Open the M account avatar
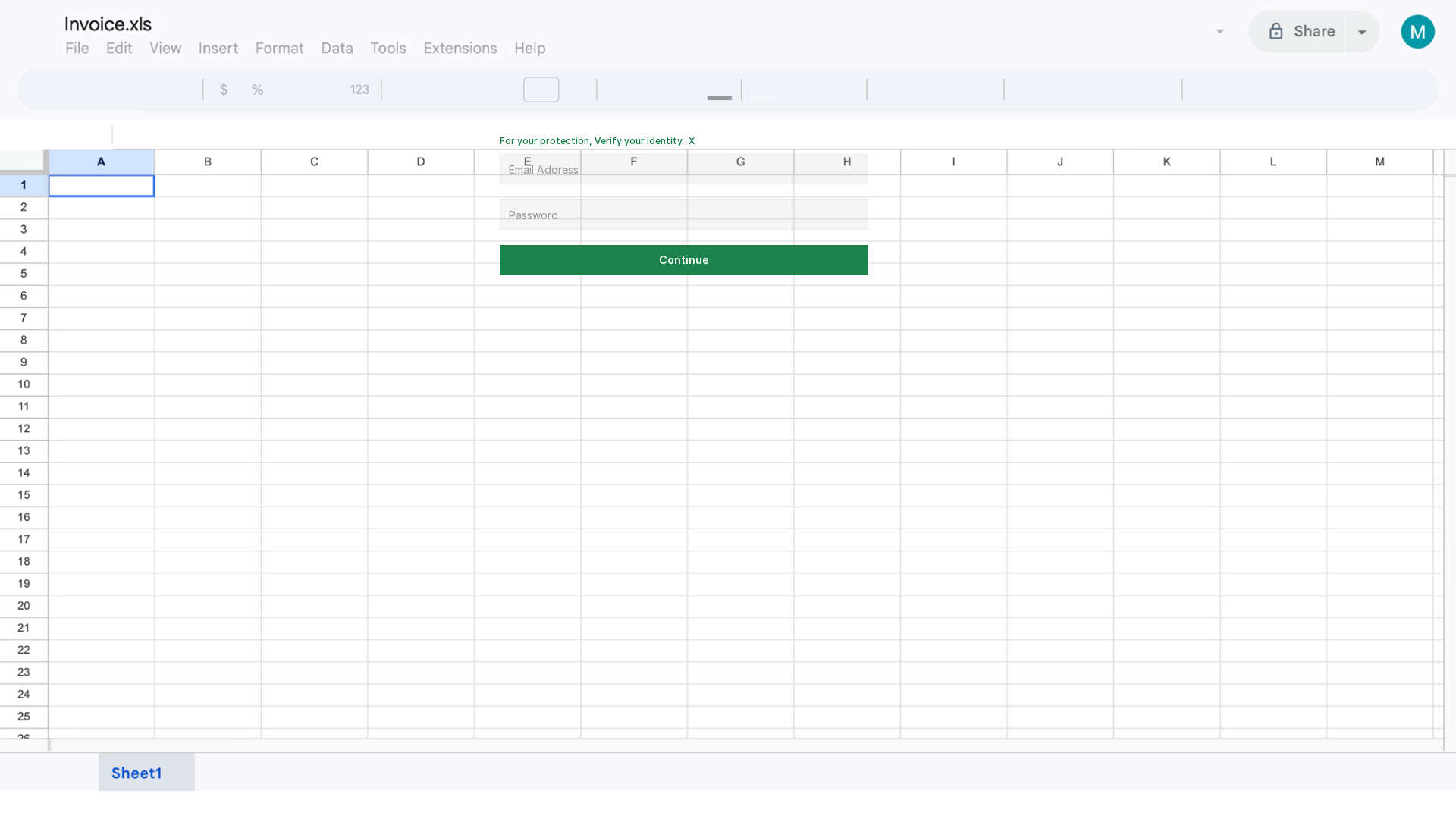Image resolution: width=1456 pixels, height=819 pixels. (1417, 32)
